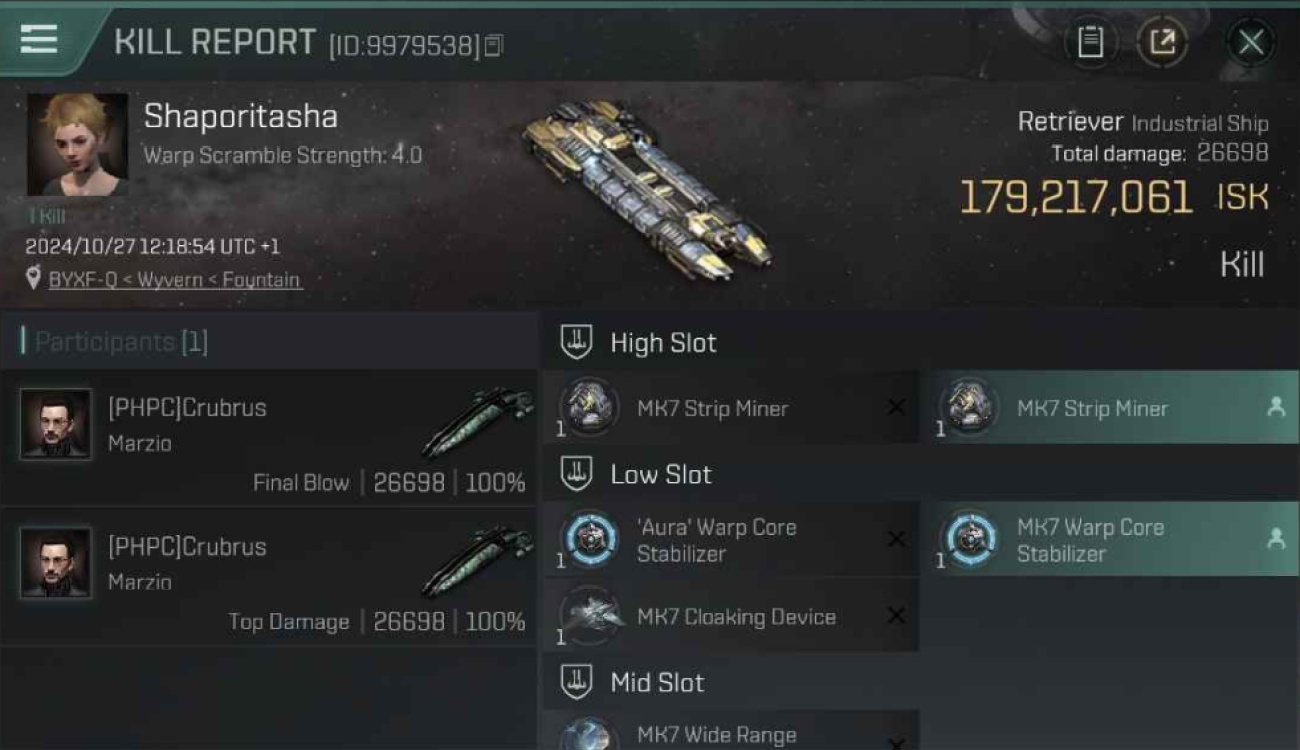Click the X beside MK7 Cloaking Device
The height and width of the screenshot is (750, 1300).
coord(896,616)
